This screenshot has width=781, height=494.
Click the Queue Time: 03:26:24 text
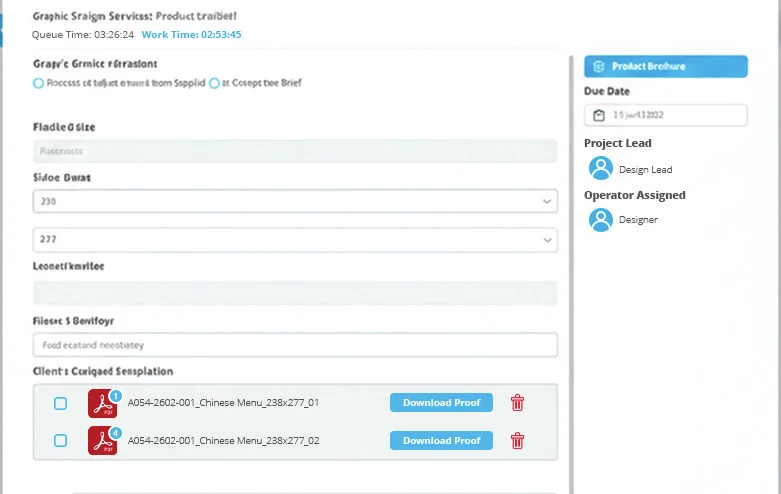[83, 34]
